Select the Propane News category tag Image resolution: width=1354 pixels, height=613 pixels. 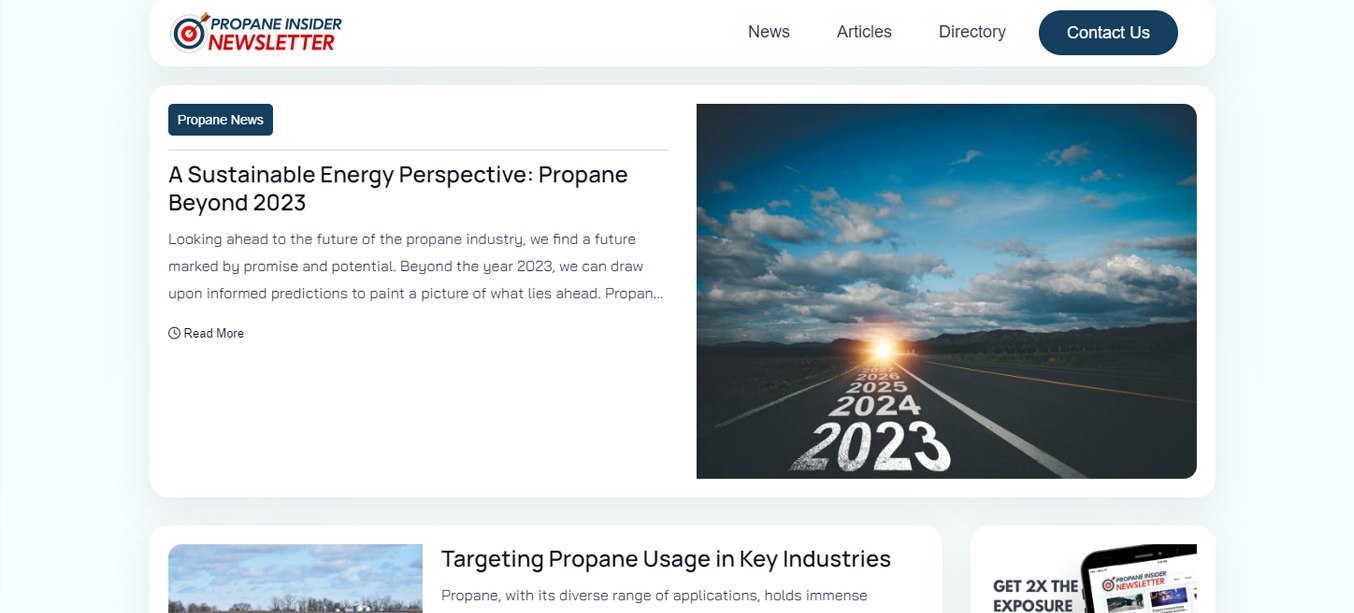point(220,120)
